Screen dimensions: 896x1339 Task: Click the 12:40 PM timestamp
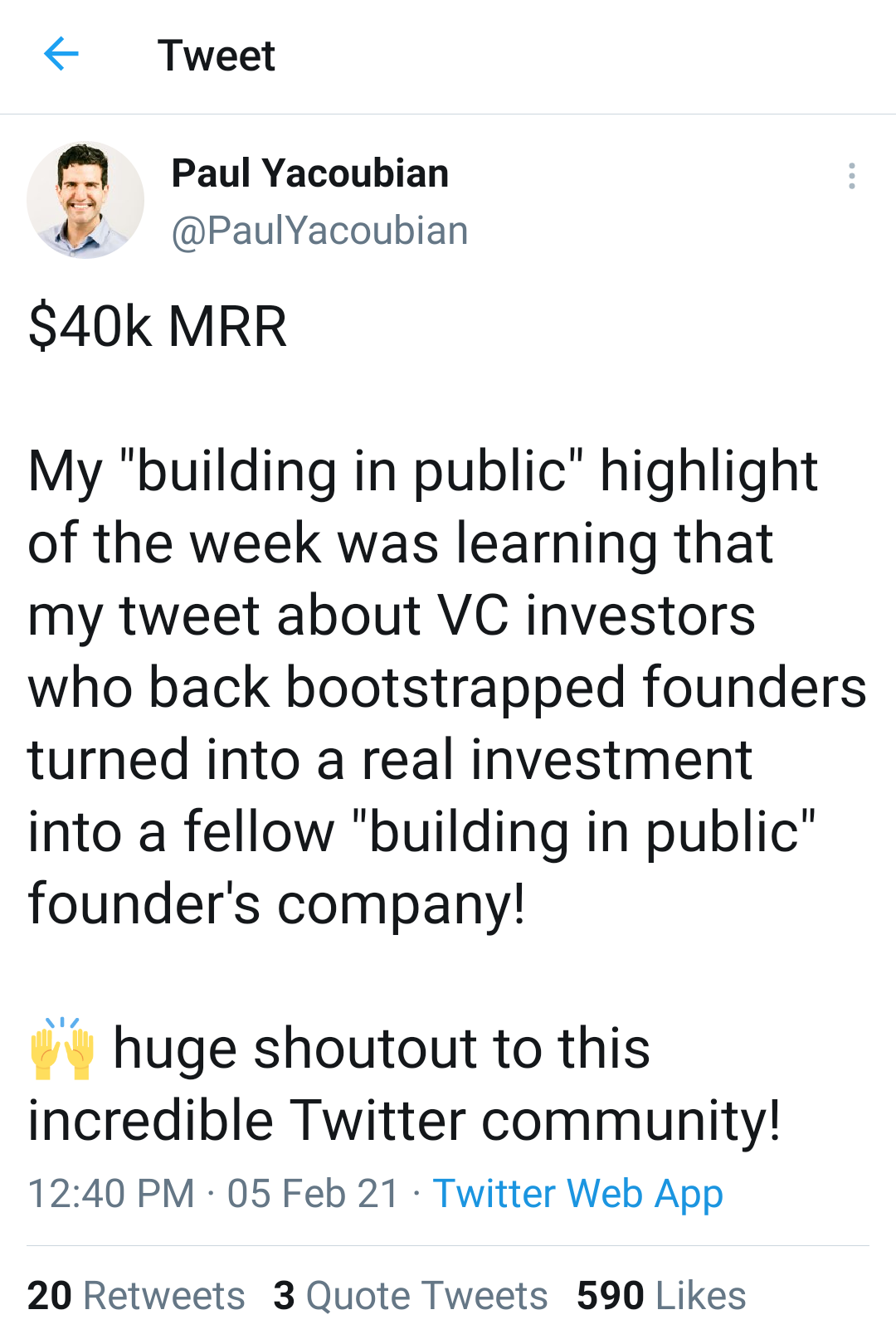(111, 1194)
